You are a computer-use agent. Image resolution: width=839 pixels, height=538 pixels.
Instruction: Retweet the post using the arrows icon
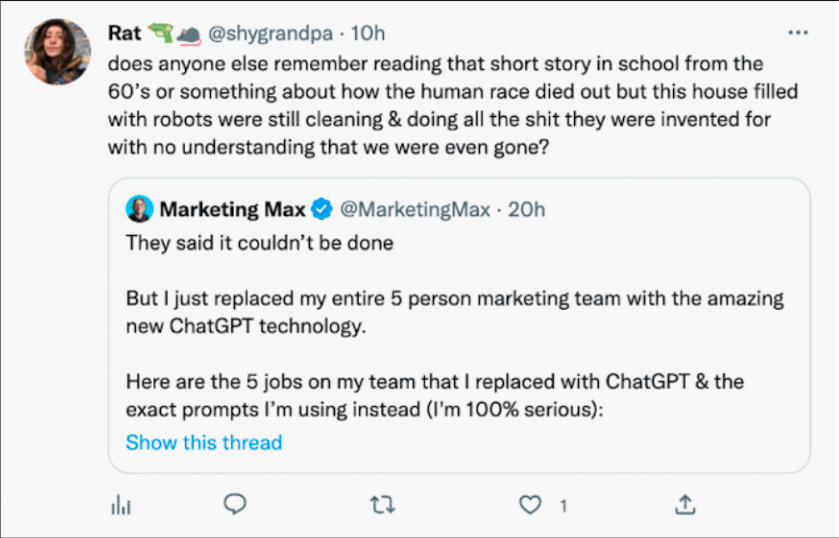[382, 505]
